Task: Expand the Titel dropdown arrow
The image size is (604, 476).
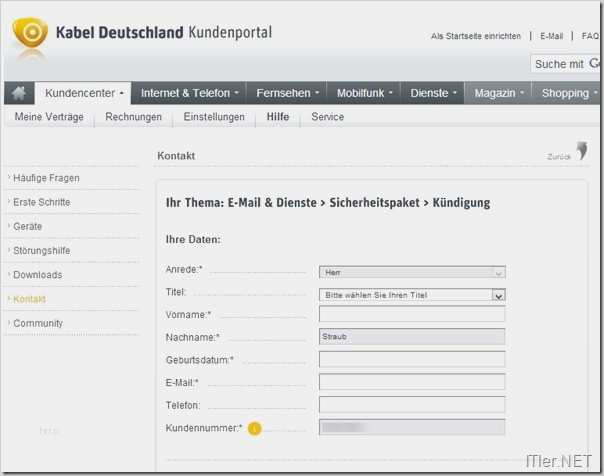Action: pos(498,296)
